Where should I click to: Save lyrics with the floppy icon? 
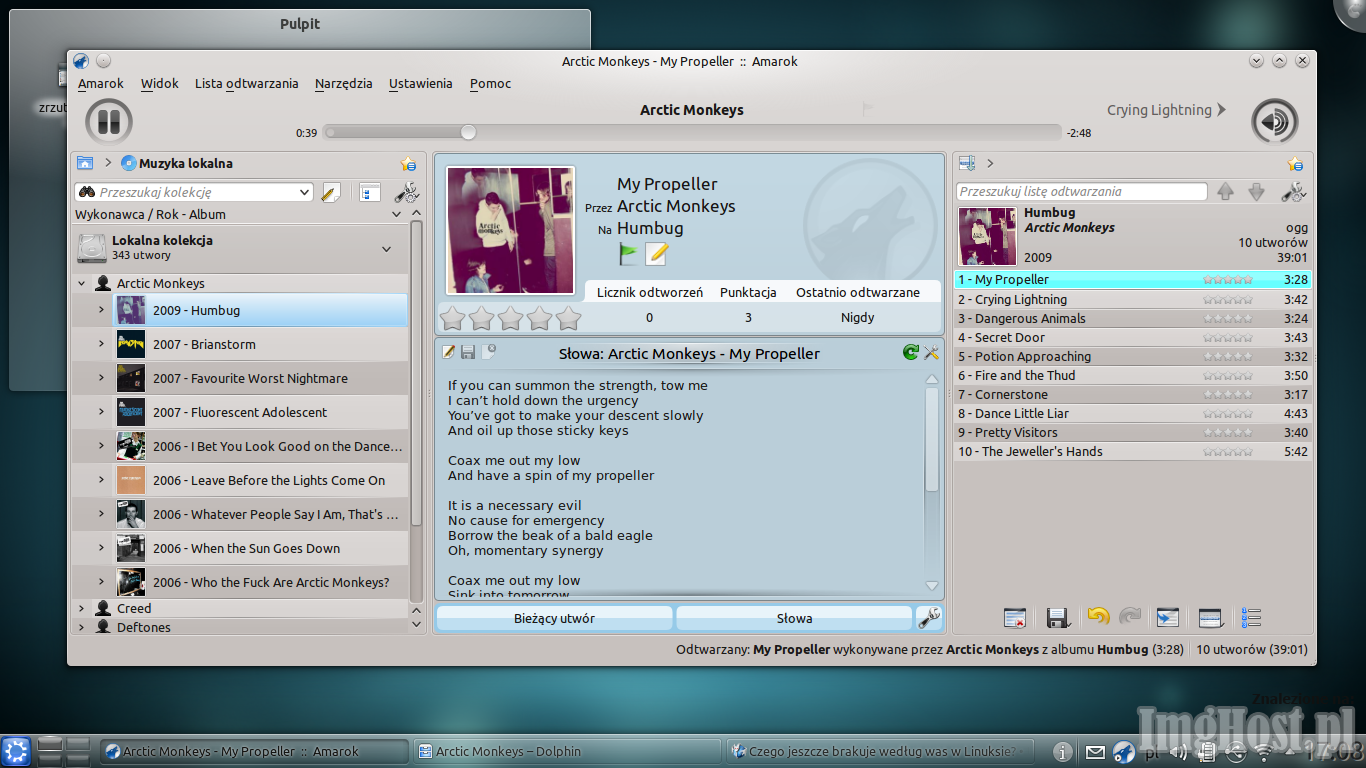pyautogui.click(x=468, y=352)
